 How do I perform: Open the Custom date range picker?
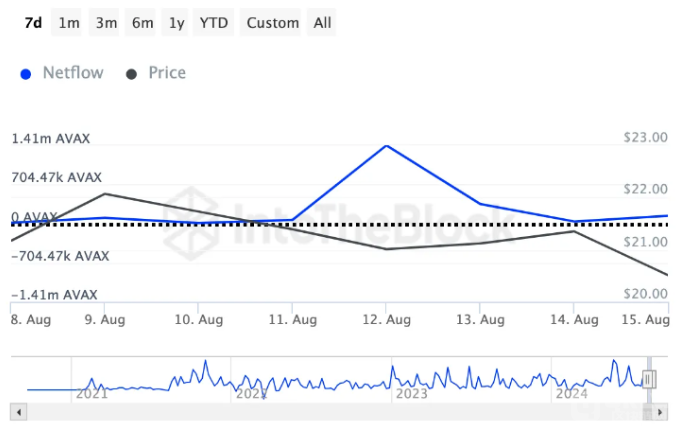pyautogui.click(x=272, y=23)
